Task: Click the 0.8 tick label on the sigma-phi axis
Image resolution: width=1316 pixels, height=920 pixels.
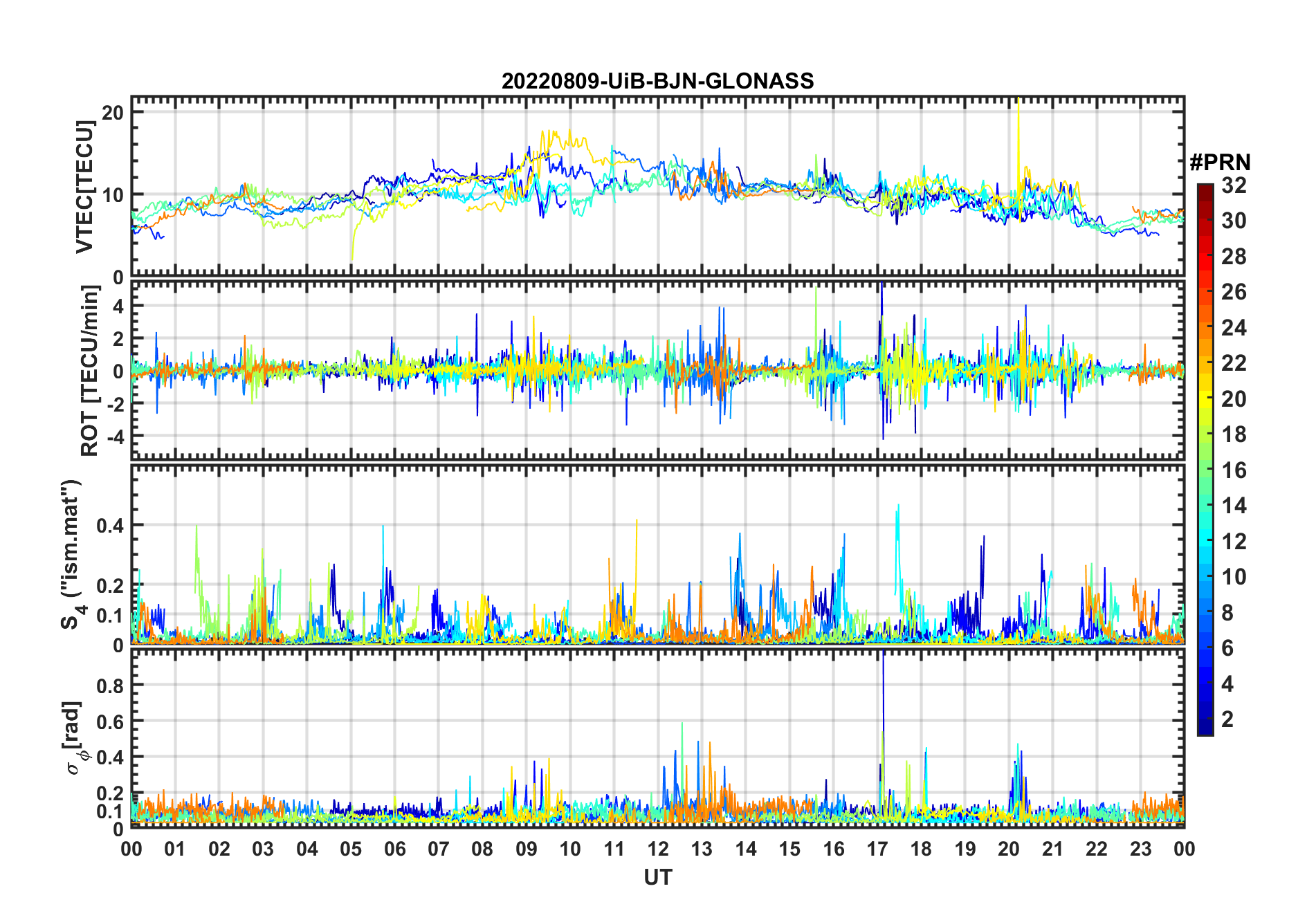Action: tap(109, 686)
